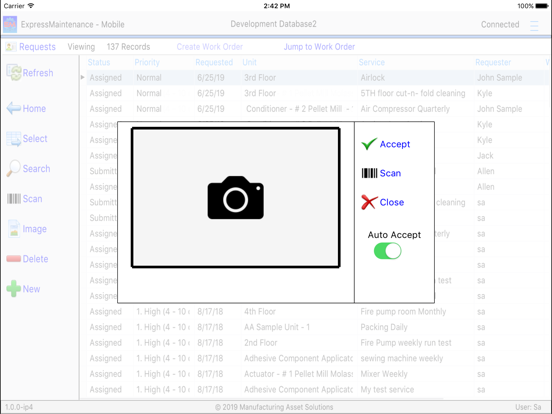Tap the ExpressMaintenance app logo icon

click(x=10, y=24)
